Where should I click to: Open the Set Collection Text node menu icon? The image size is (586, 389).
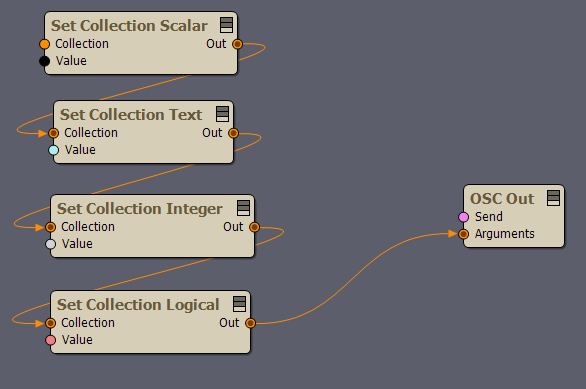click(222, 114)
